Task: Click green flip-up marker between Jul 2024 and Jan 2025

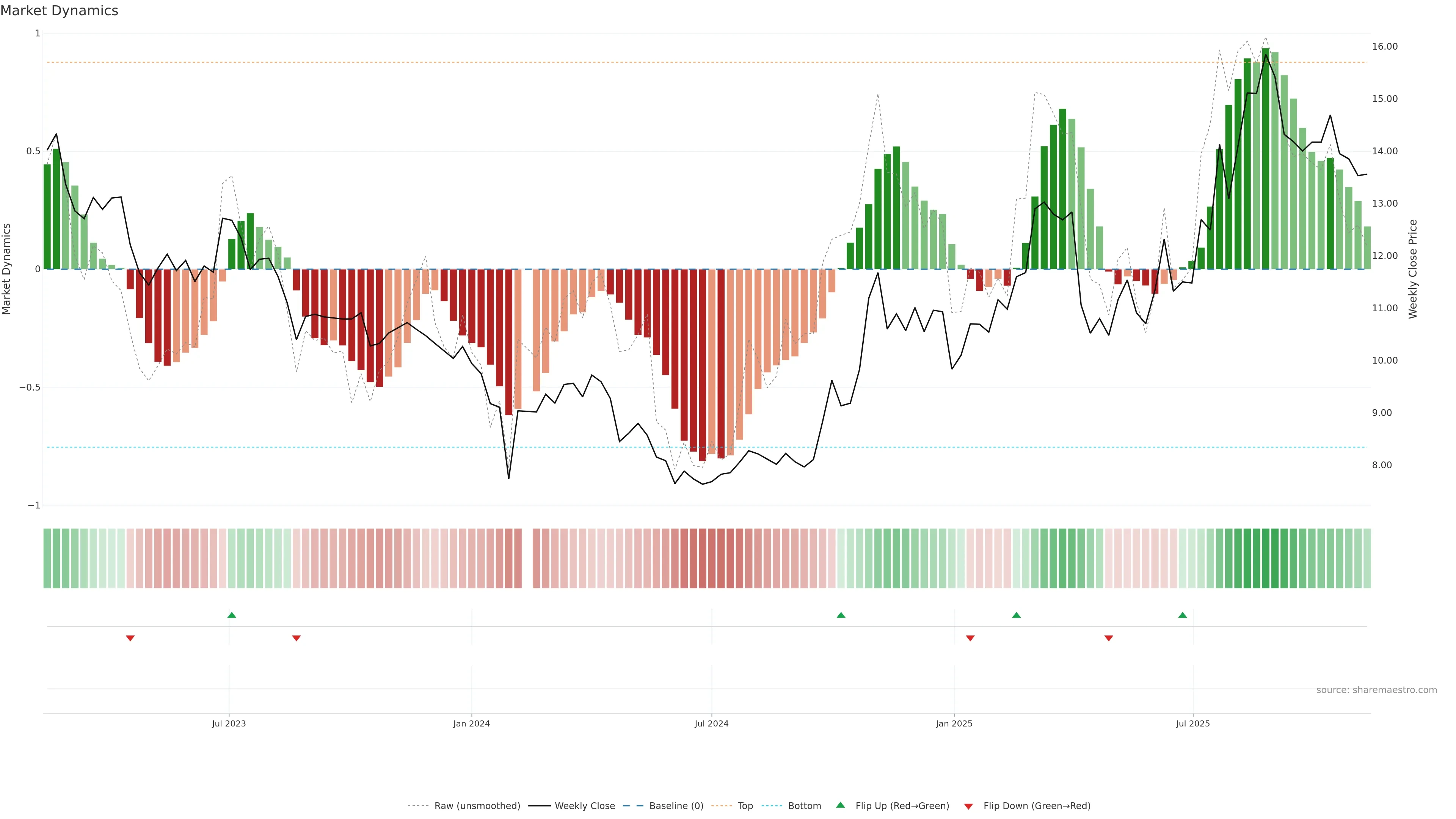Action: pos(841,615)
